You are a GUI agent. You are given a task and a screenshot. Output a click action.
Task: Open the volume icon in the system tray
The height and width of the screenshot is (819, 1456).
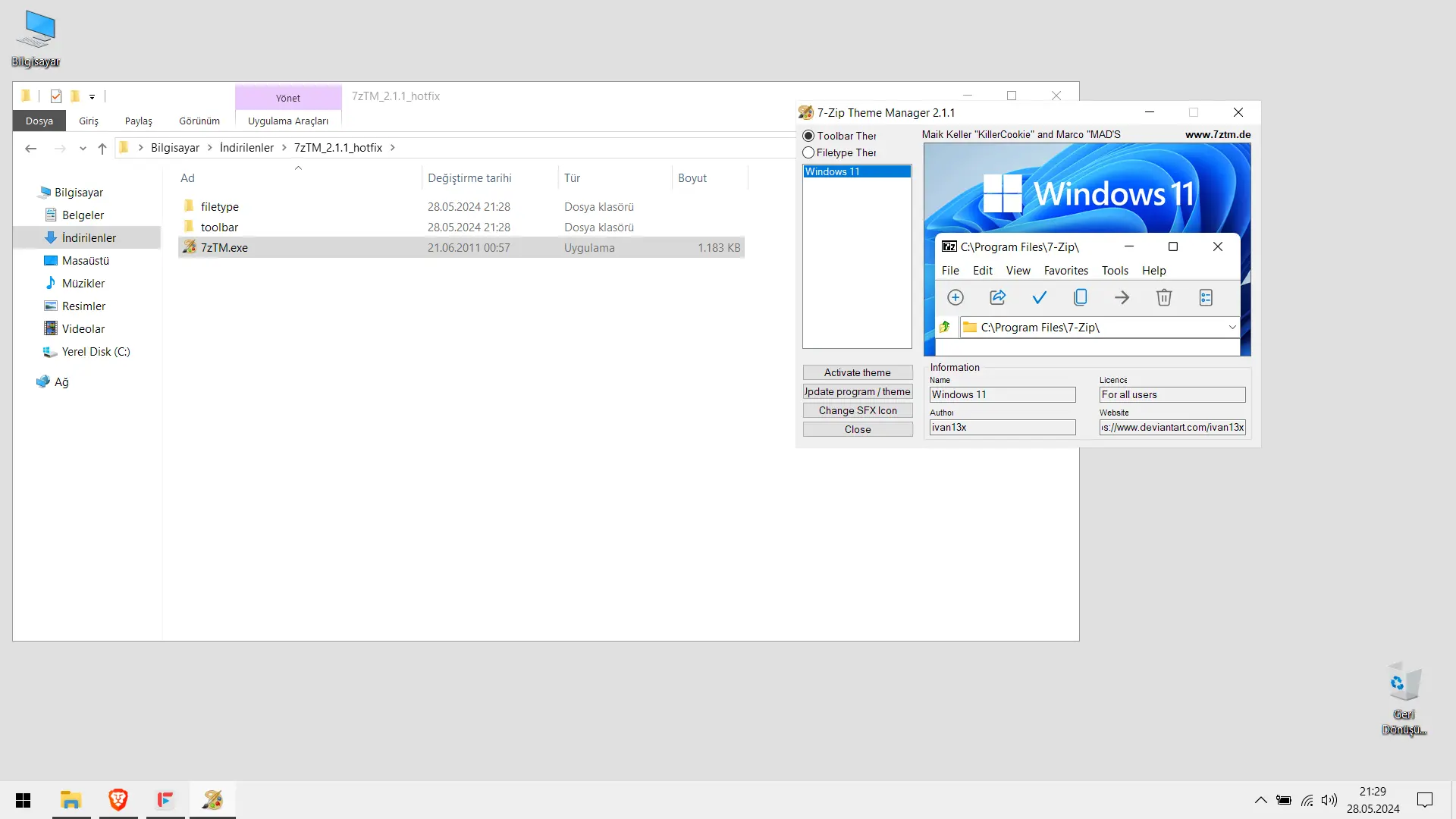[1329, 800]
